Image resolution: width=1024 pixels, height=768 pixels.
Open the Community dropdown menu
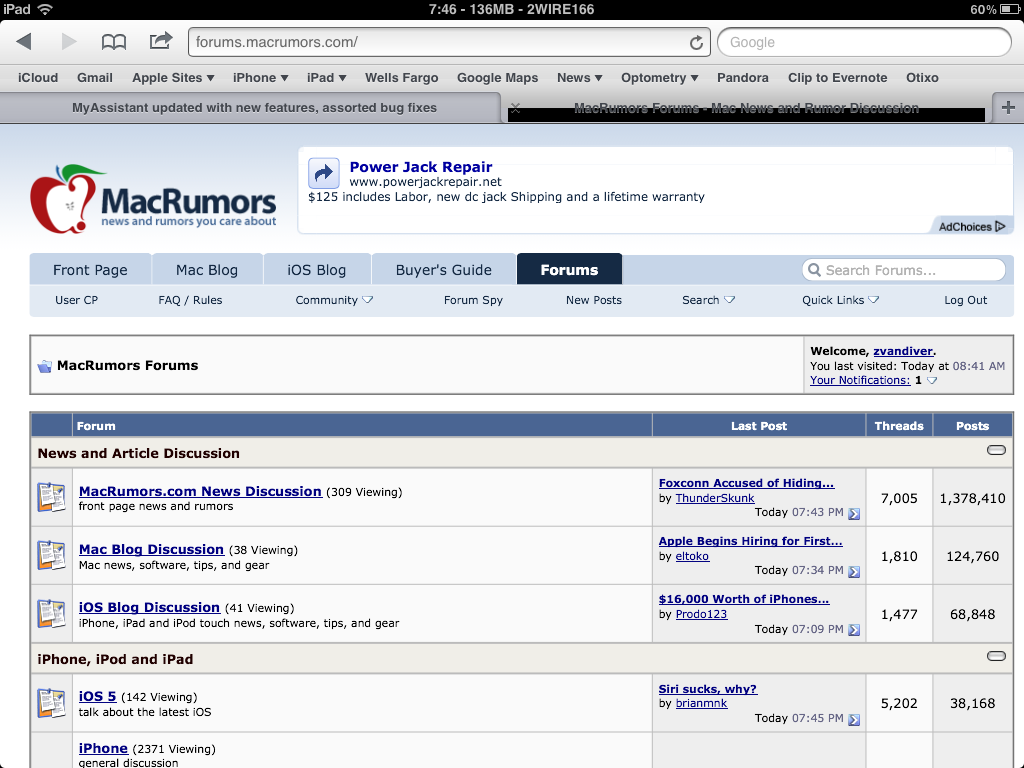(334, 300)
